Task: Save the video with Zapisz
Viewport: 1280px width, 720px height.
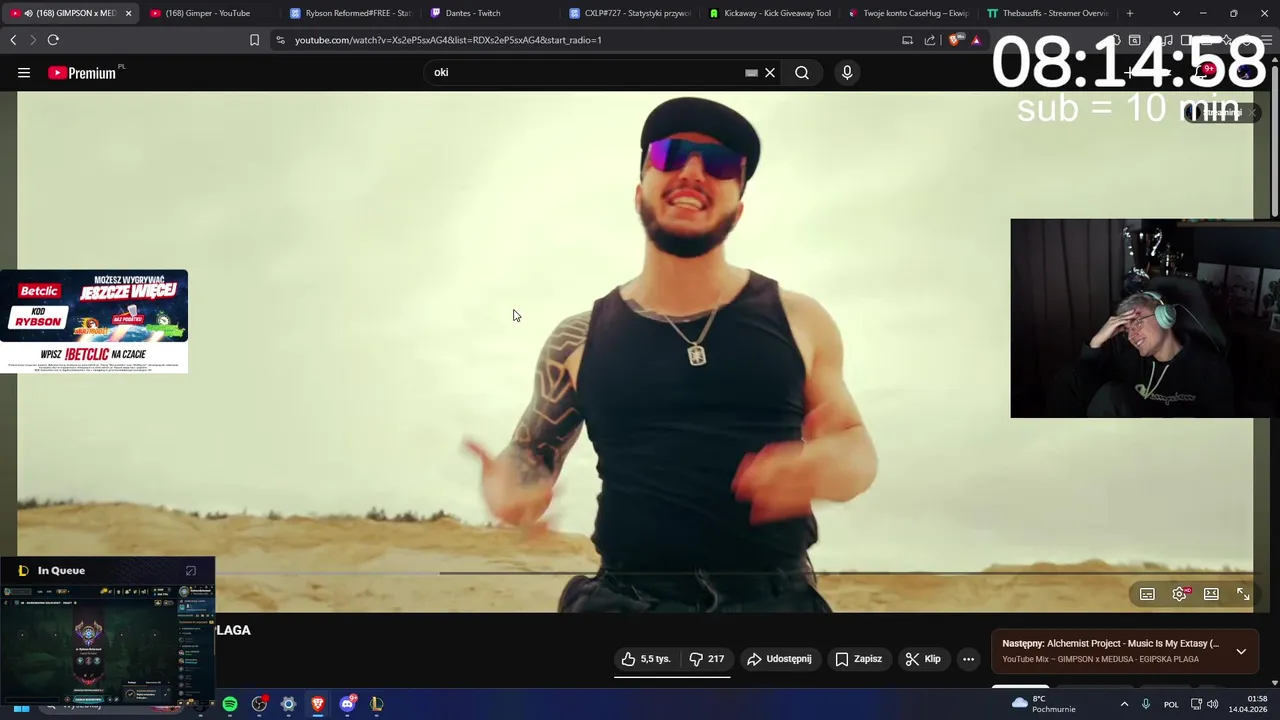Action: click(858, 659)
